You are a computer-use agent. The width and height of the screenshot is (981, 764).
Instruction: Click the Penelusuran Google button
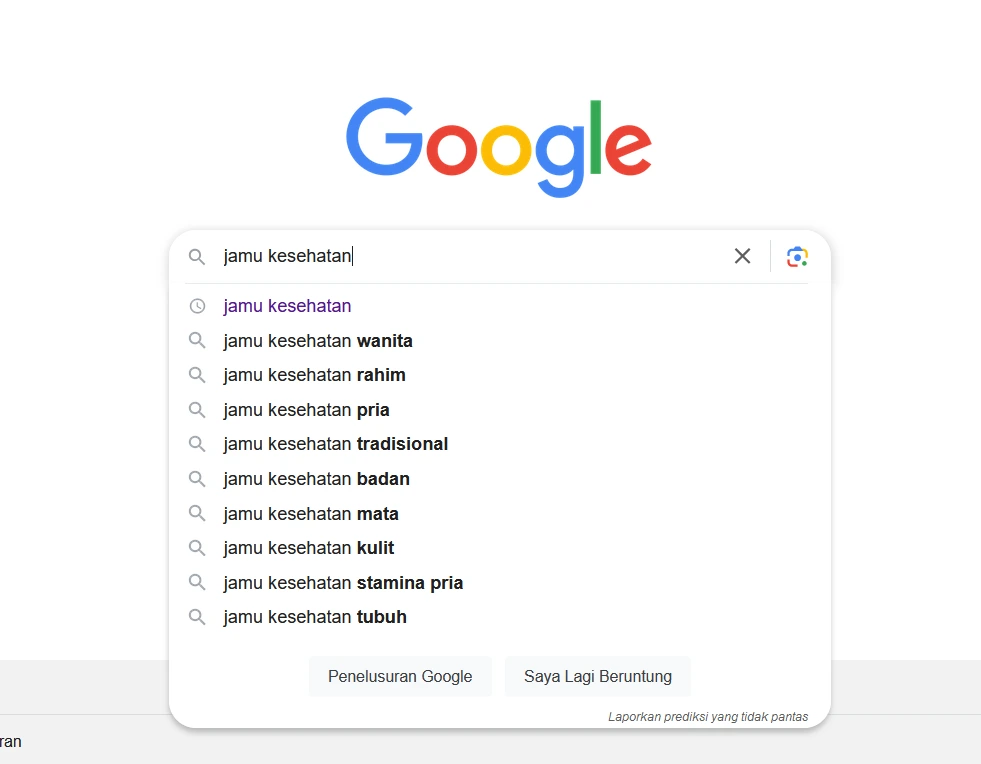click(400, 676)
